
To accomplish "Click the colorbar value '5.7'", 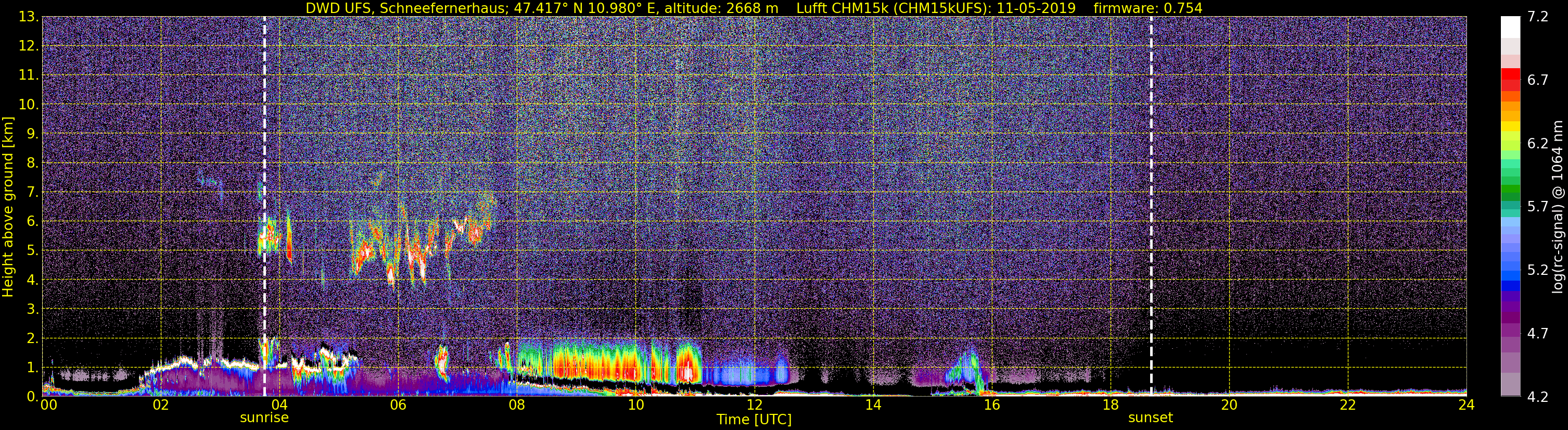I will (1538, 207).
